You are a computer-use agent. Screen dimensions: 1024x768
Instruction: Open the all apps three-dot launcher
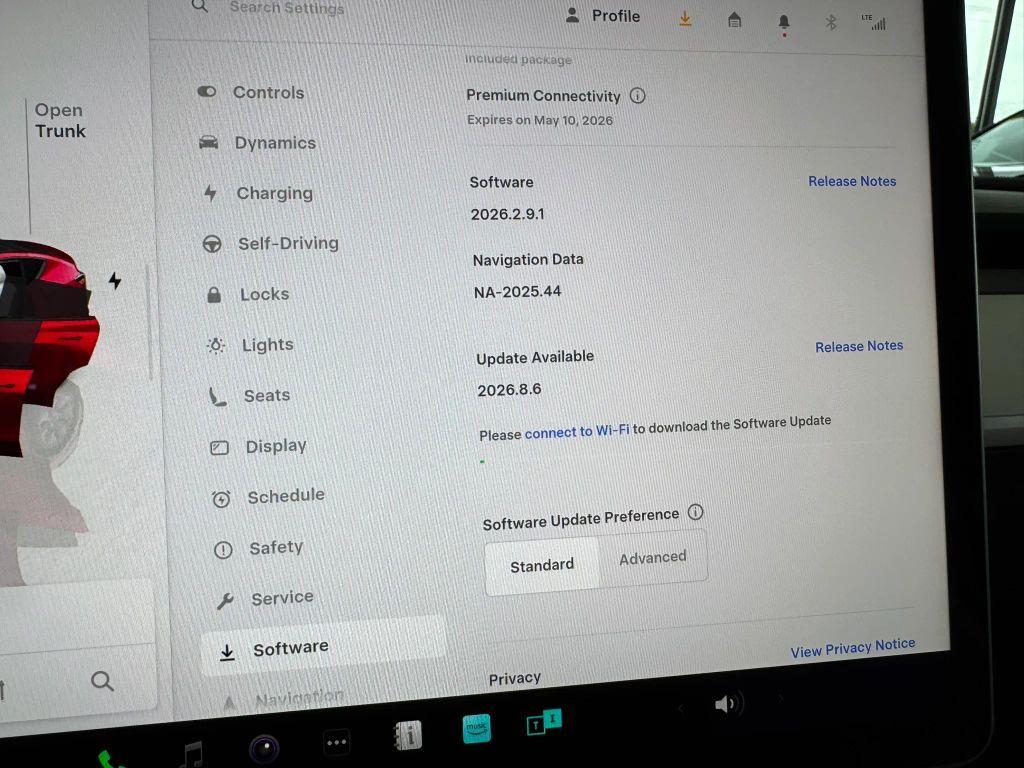point(337,743)
